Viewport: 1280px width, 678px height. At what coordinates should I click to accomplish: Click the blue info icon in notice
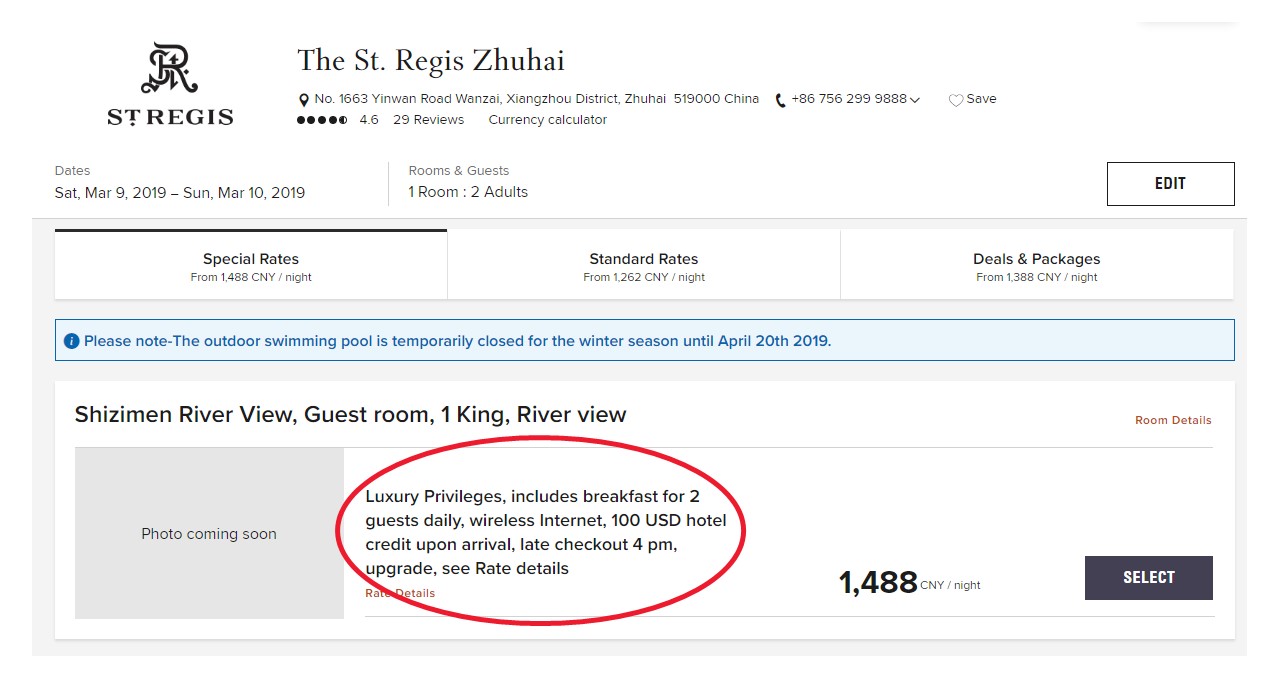(x=71, y=341)
